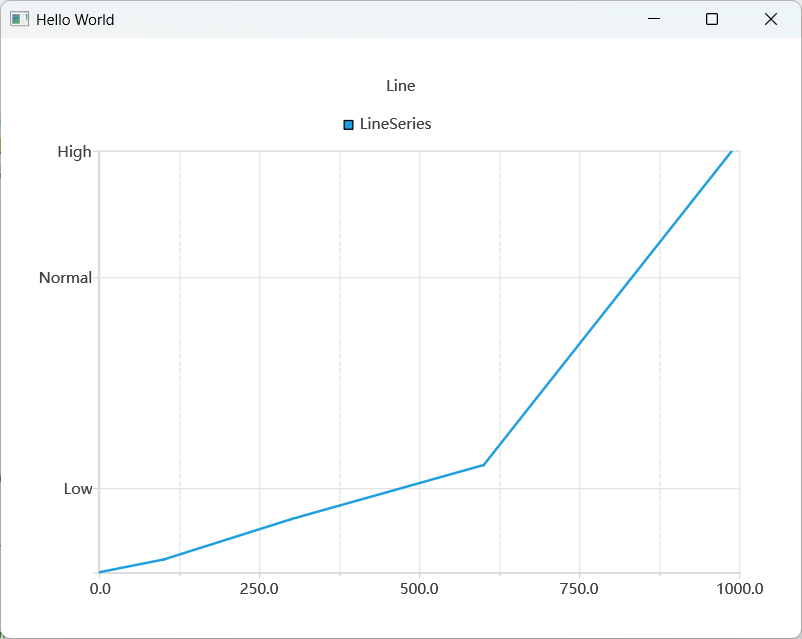This screenshot has width=802, height=639.
Task: Click the 250.0 x-axis label
Action: point(259,589)
